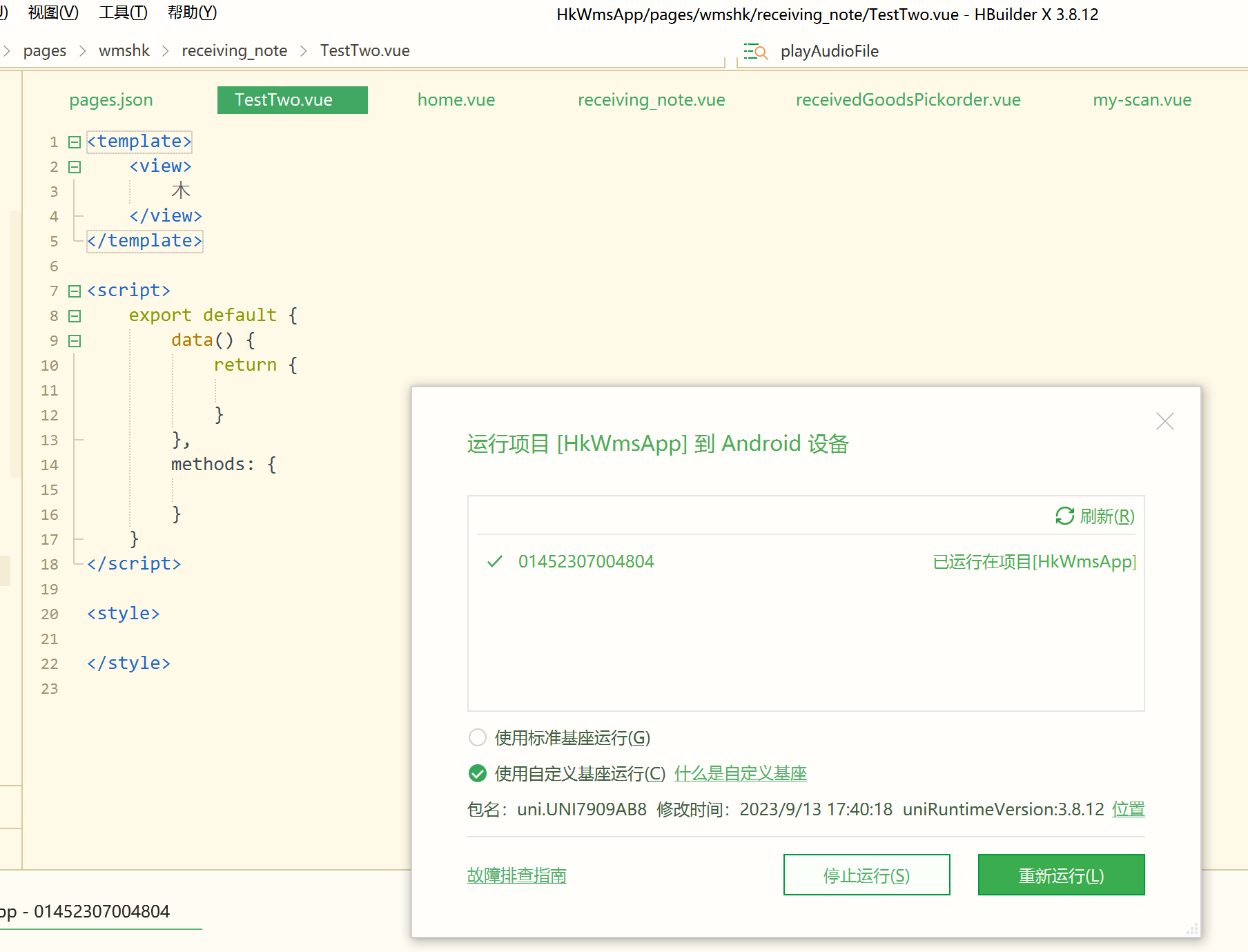Open the 故障排查指南 link

[x=516, y=875]
